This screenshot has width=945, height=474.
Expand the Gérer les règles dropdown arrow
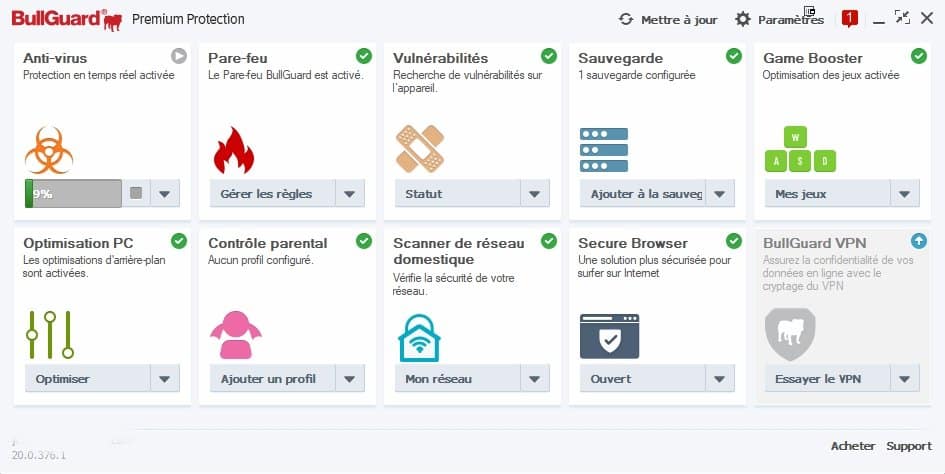(350, 194)
